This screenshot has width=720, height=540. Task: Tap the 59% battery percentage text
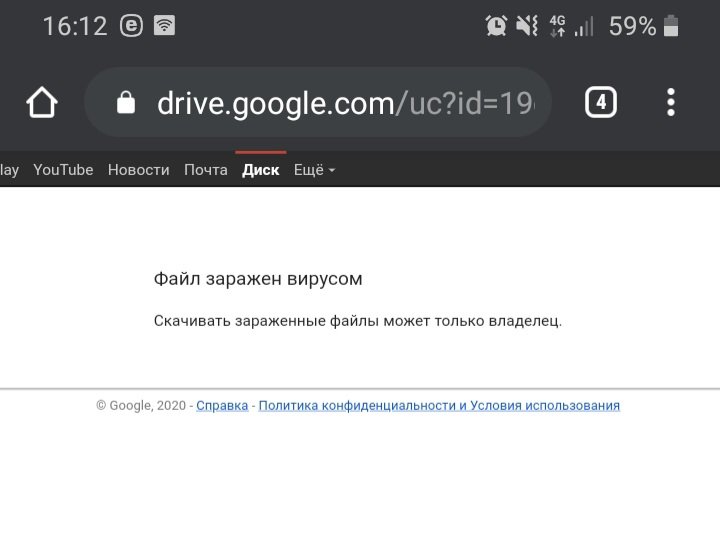pyautogui.click(x=632, y=26)
